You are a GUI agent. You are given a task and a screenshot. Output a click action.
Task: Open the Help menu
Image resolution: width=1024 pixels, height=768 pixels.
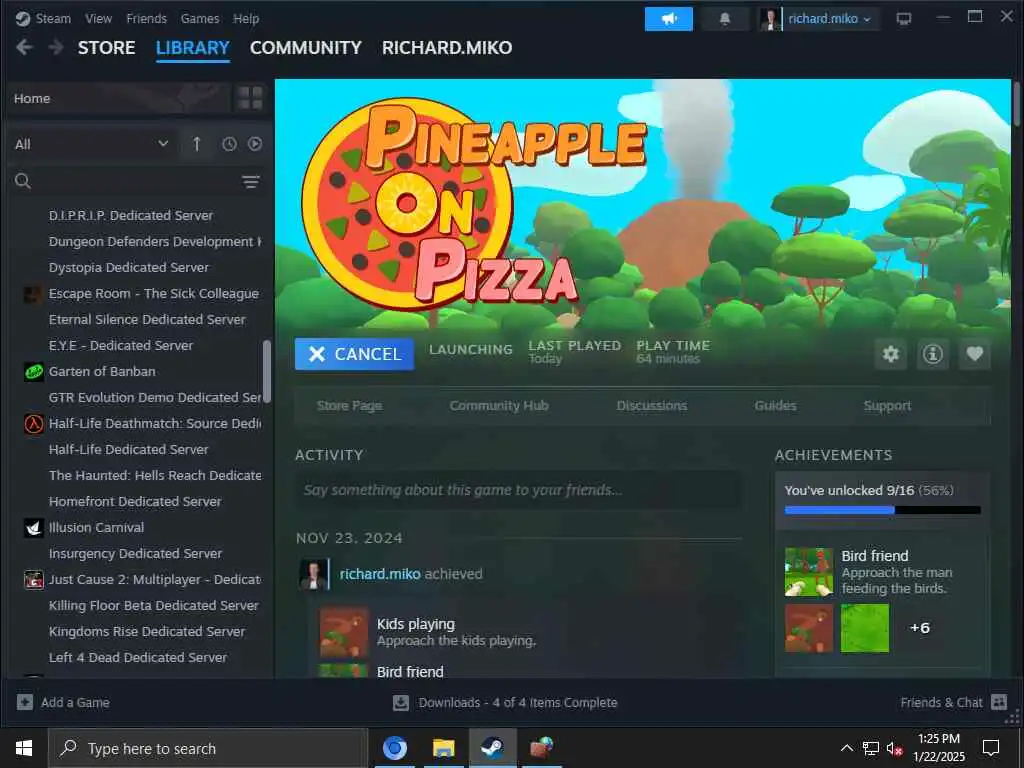[x=246, y=18]
